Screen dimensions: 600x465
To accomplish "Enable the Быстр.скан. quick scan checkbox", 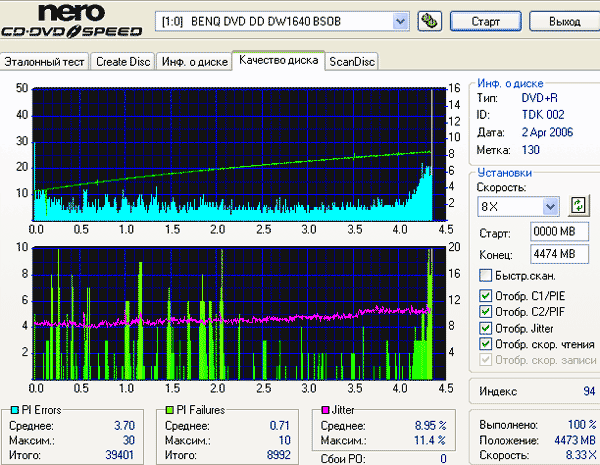I will coord(485,276).
